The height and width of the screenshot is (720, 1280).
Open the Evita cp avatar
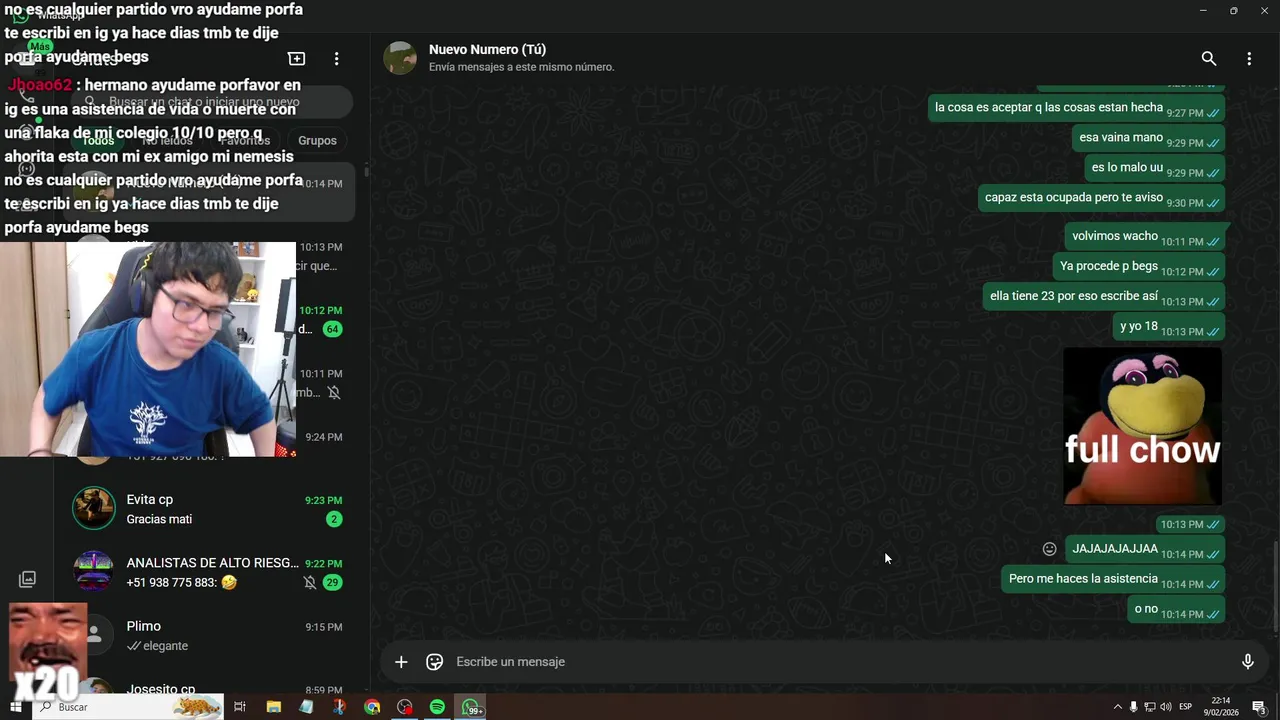point(94,508)
